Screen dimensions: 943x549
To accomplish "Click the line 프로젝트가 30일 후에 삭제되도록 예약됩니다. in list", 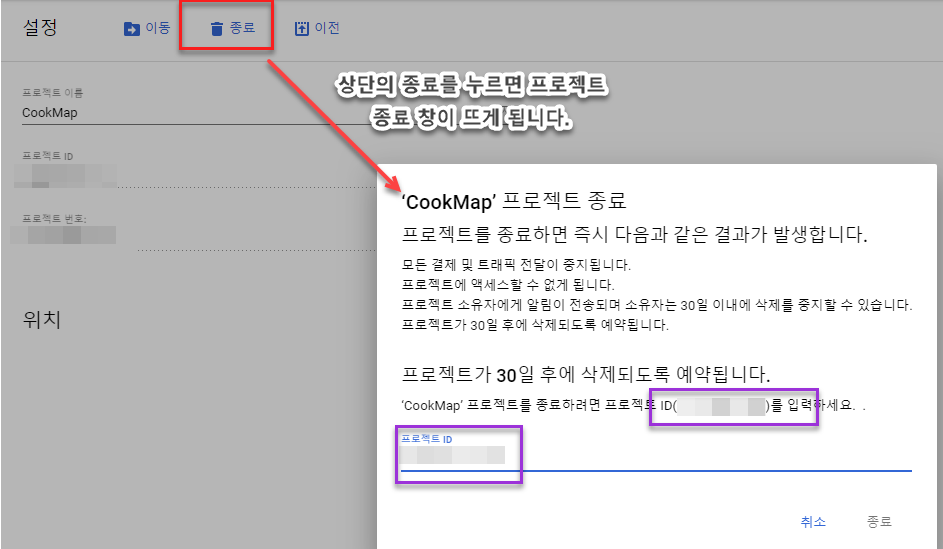I will pyautogui.click(x=535, y=325).
